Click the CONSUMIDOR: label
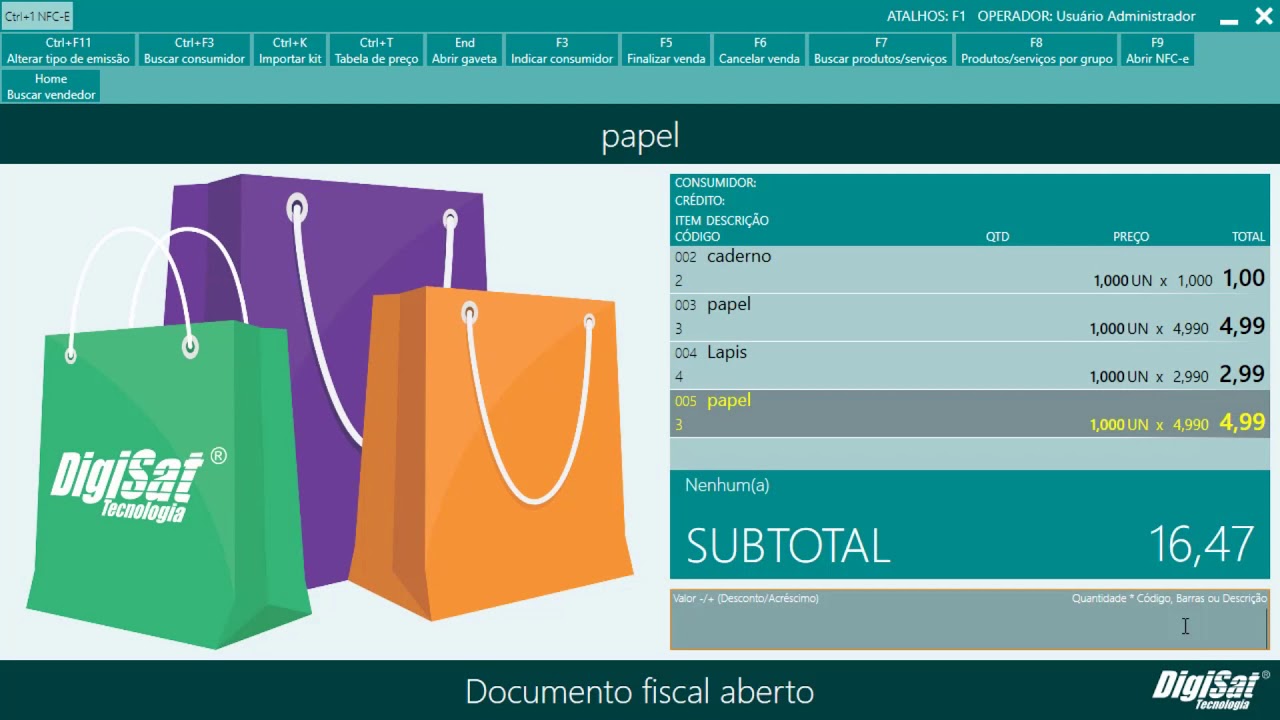Viewport: 1280px width, 720px height. click(715, 183)
